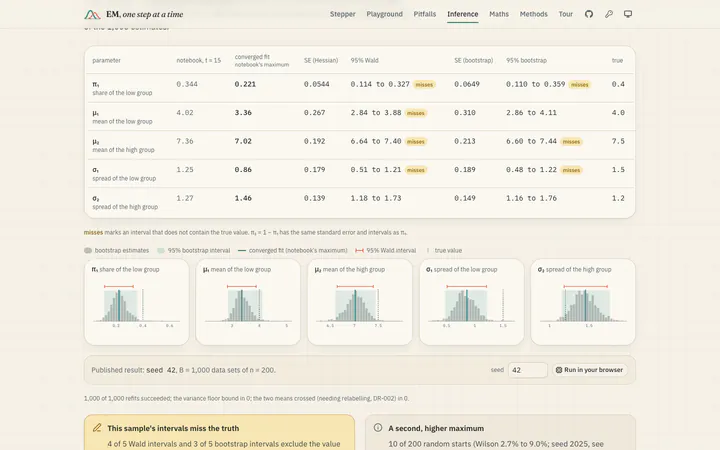Image resolution: width=720 pixels, height=450 pixels.
Task: Click the SE Hessian value 0.0544
Action: pyautogui.click(x=316, y=84)
